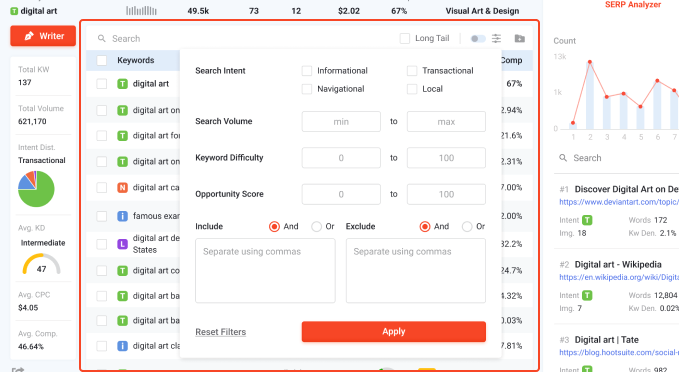Click the Search Volume min field
Viewport: 679px width, 372px height.
pos(341,122)
